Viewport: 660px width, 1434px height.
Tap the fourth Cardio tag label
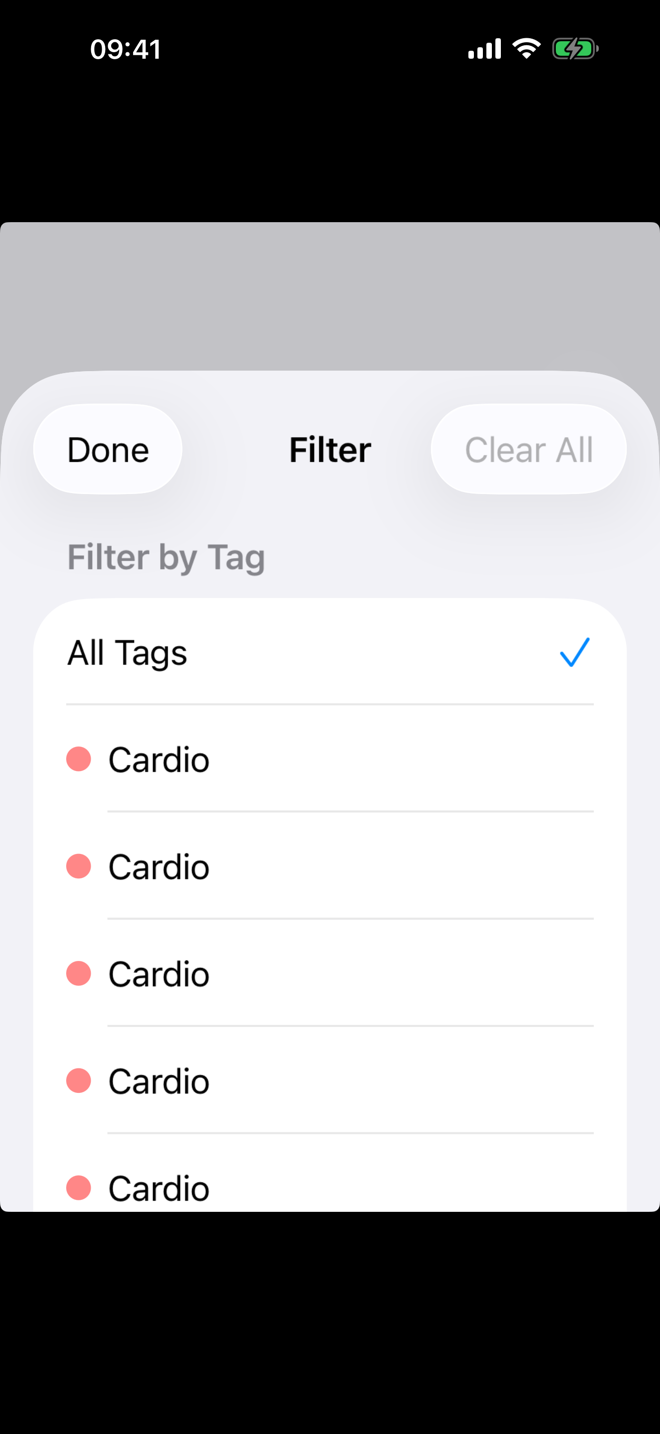159,1081
